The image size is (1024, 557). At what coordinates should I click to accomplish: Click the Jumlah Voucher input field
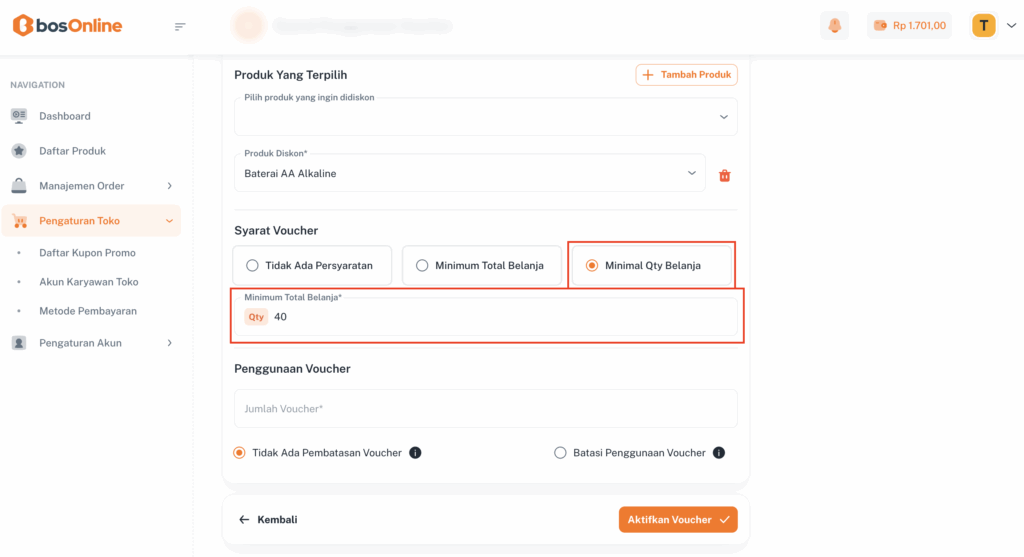point(486,409)
